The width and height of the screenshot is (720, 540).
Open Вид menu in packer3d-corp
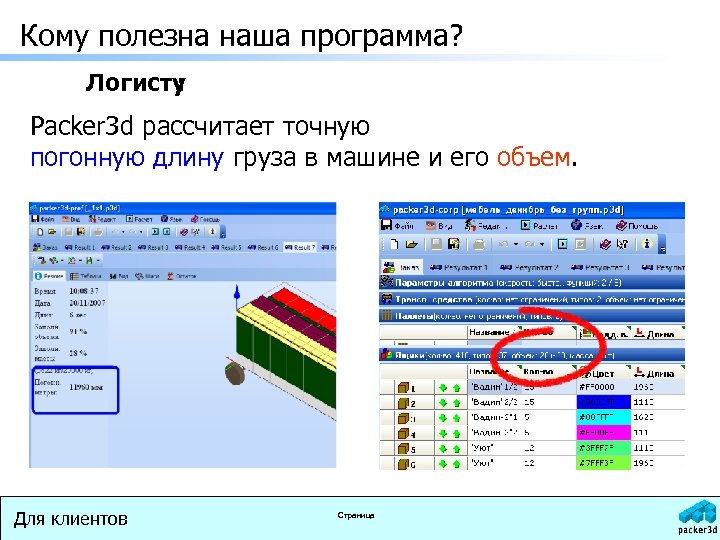(439, 225)
